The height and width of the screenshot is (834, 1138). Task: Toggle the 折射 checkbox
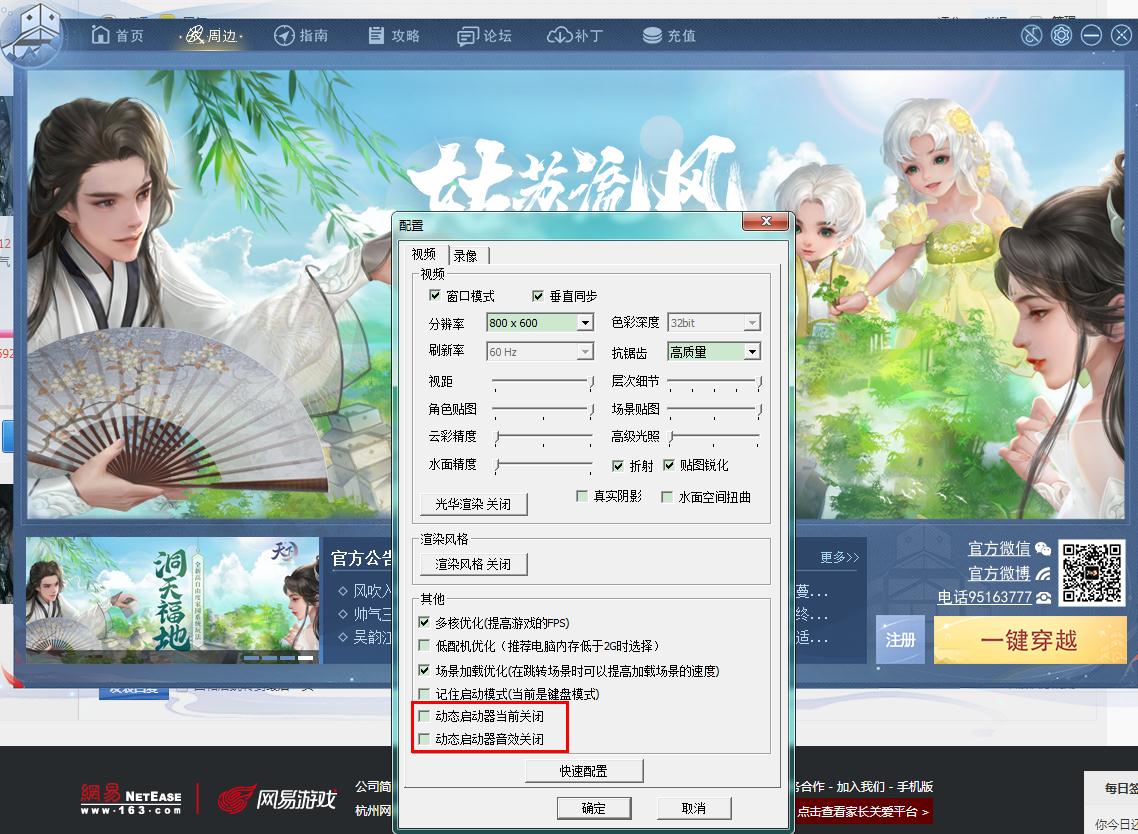(x=618, y=465)
